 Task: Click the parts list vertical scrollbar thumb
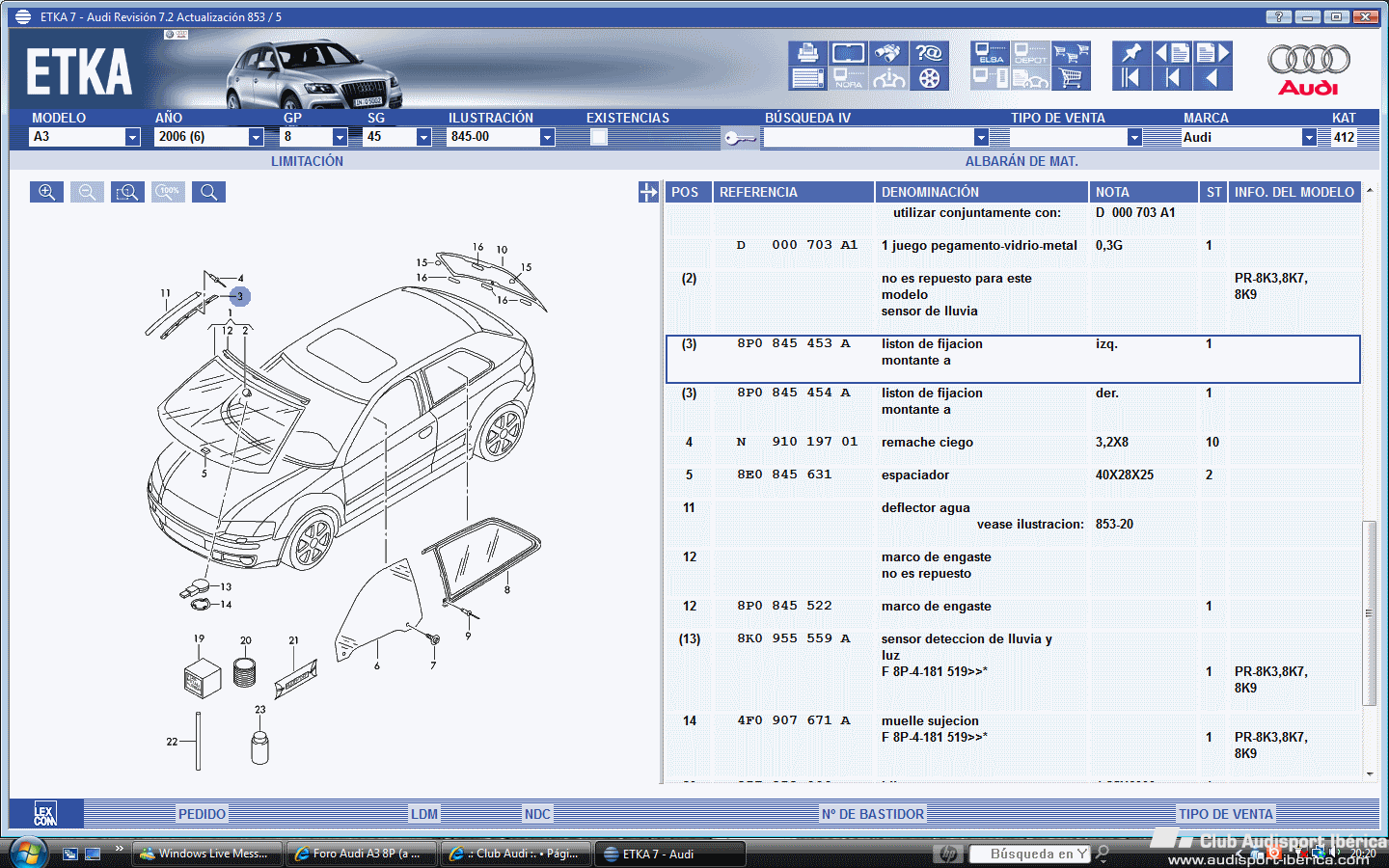(x=1369, y=612)
